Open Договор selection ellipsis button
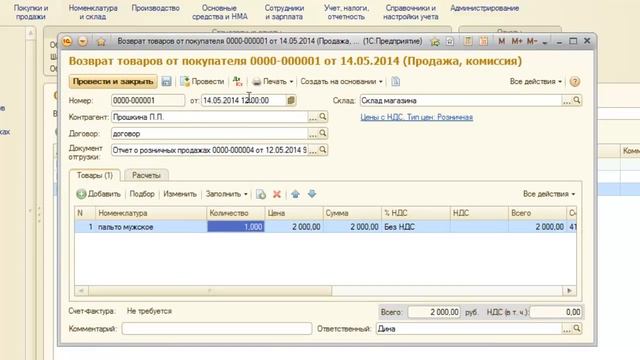Image resolution: width=640 pixels, height=360 pixels. pyautogui.click(x=313, y=133)
